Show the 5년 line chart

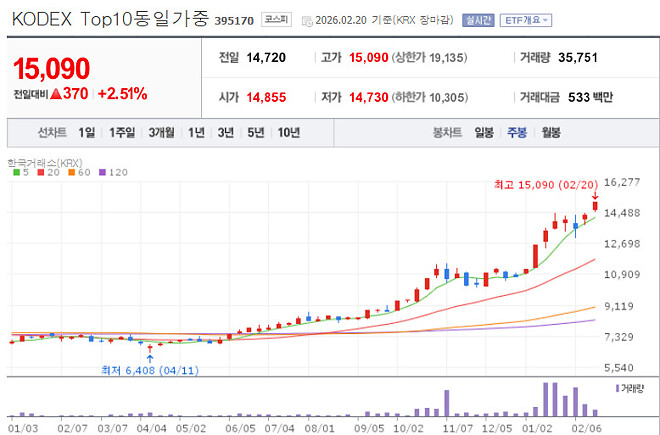pos(255,133)
